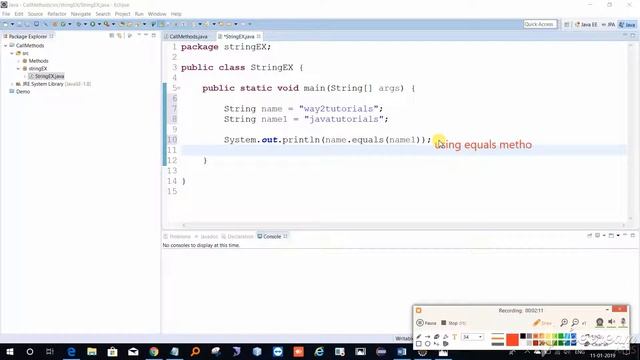Open Word from the taskbar
Viewport: 640px width, 360px height.
[x=402, y=351]
